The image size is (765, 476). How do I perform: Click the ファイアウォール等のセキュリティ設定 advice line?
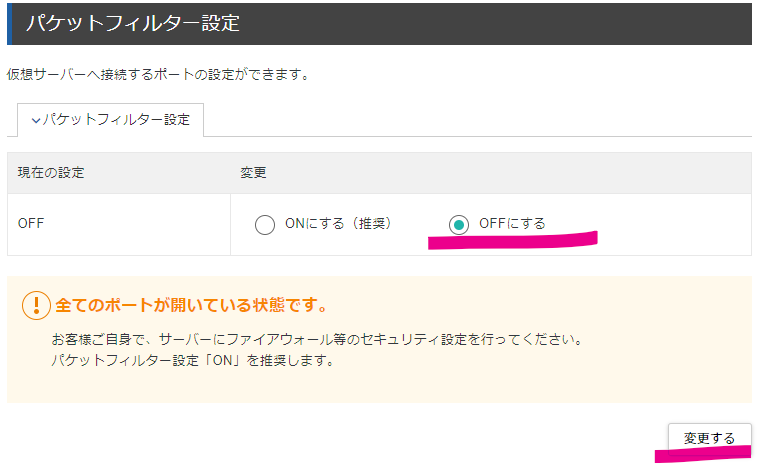pos(318,339)
